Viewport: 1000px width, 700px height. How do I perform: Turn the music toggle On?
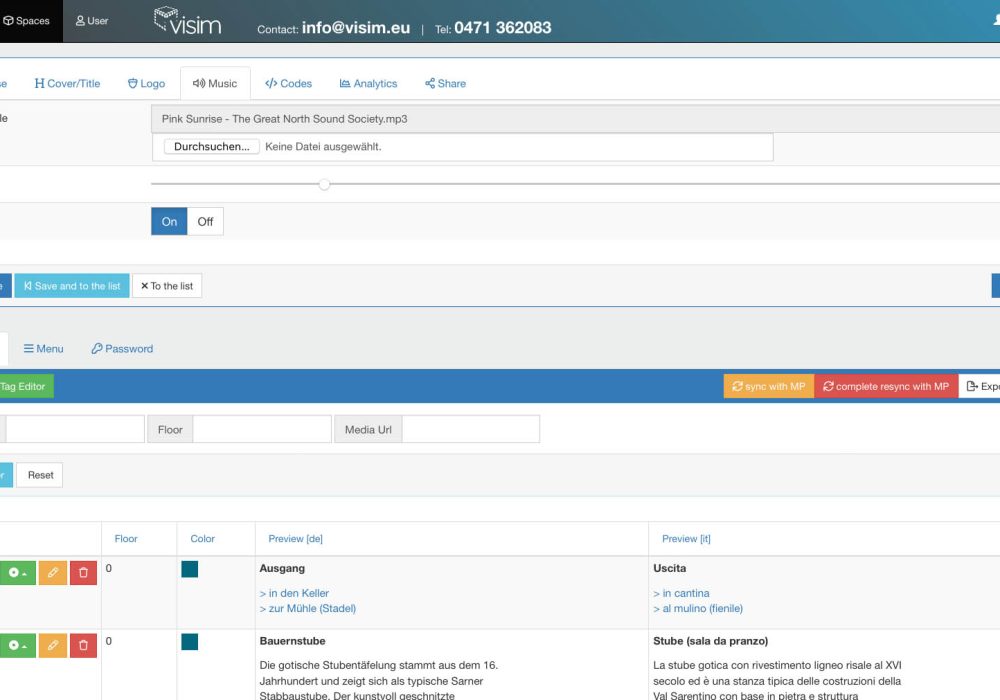[x=168, y=221]
